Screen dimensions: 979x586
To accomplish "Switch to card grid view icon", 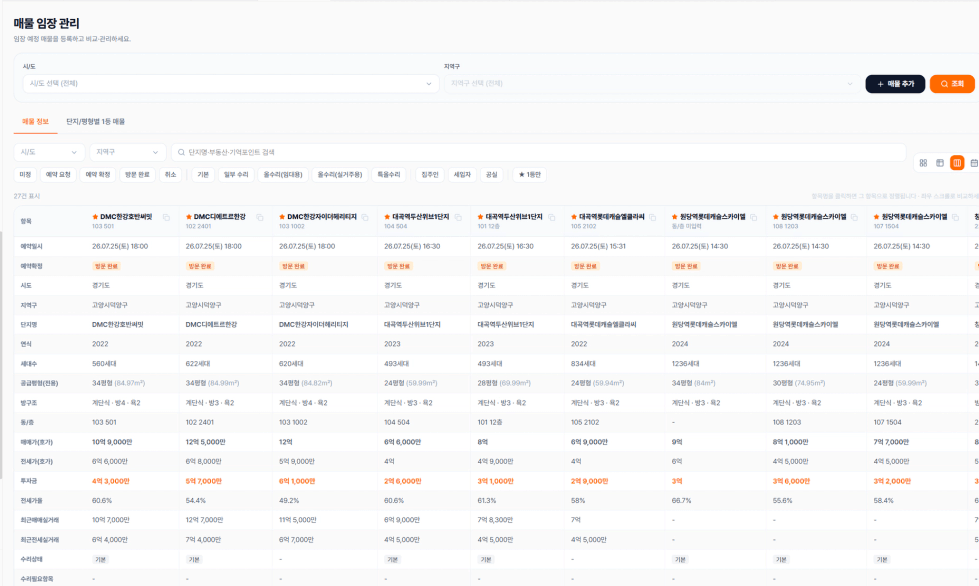I will [x=923, y=163].
